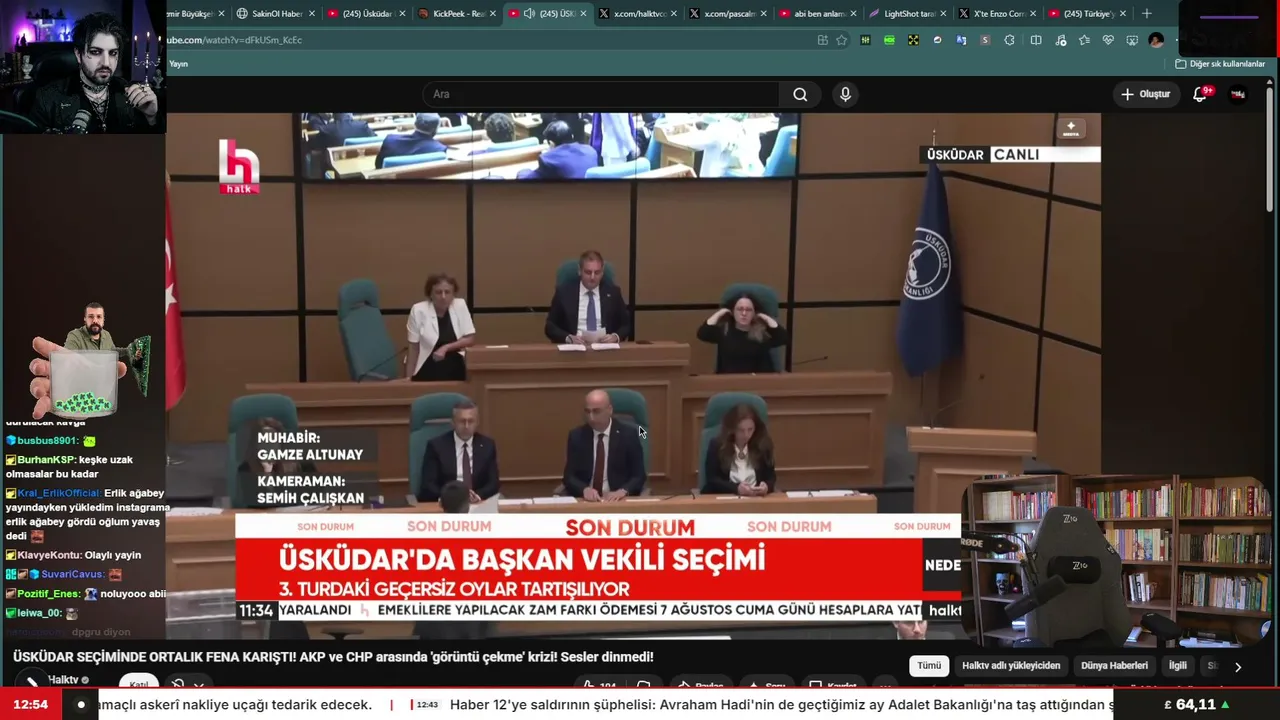
Task: Click the bright green extension icon
Action: [889, 40]
